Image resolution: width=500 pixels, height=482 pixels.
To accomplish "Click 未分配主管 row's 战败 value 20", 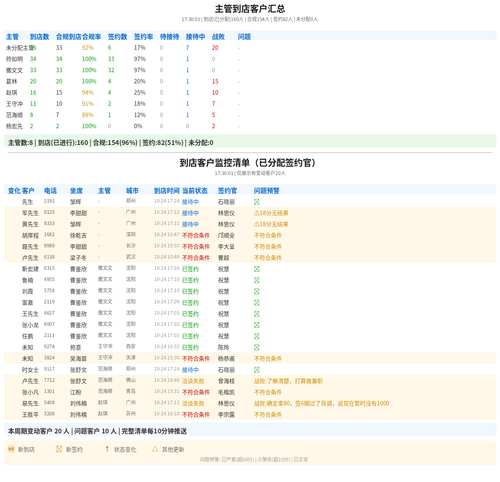I will [215, 48].
